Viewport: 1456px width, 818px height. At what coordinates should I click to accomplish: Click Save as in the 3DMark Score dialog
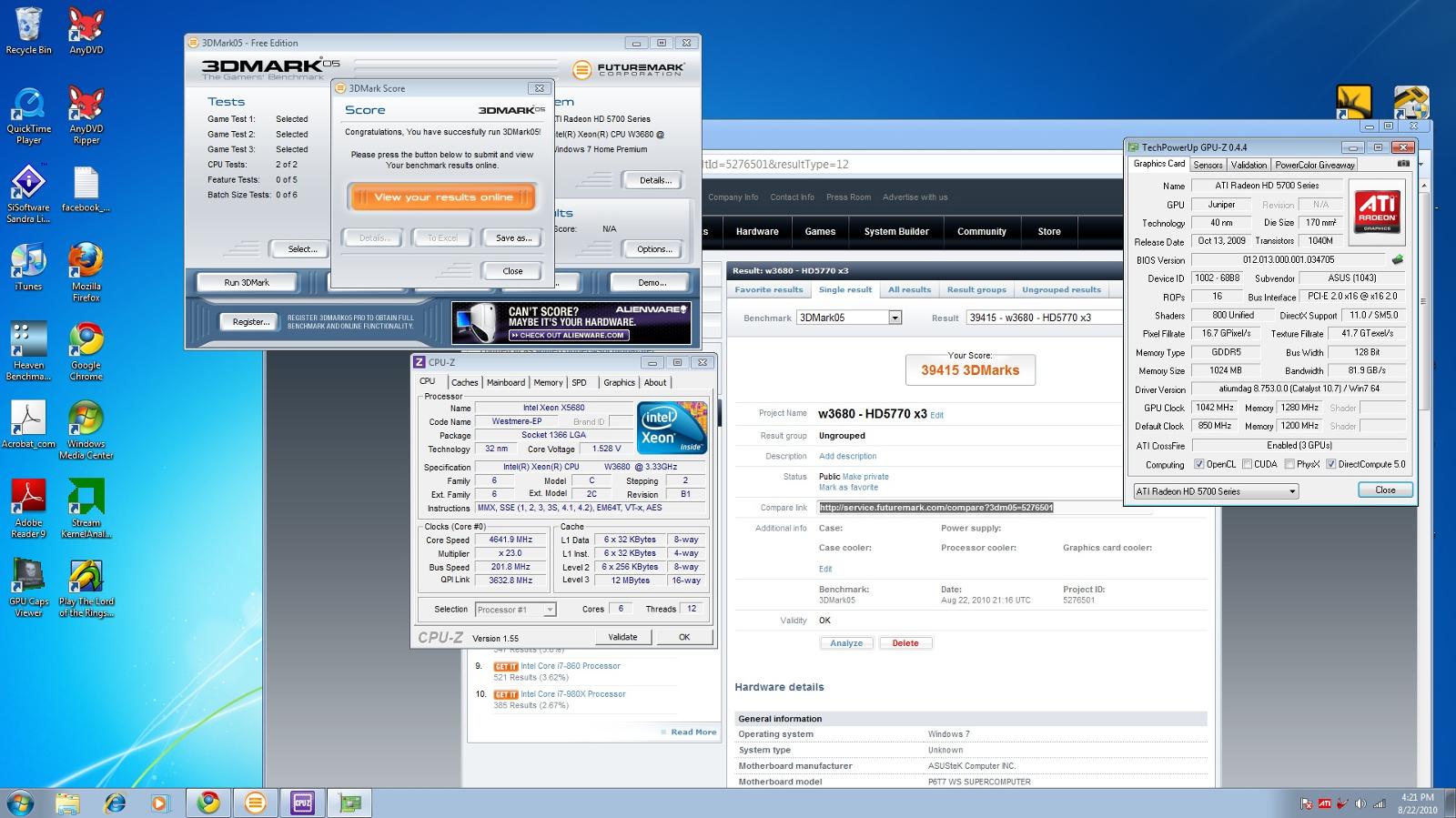pos(513,237)
